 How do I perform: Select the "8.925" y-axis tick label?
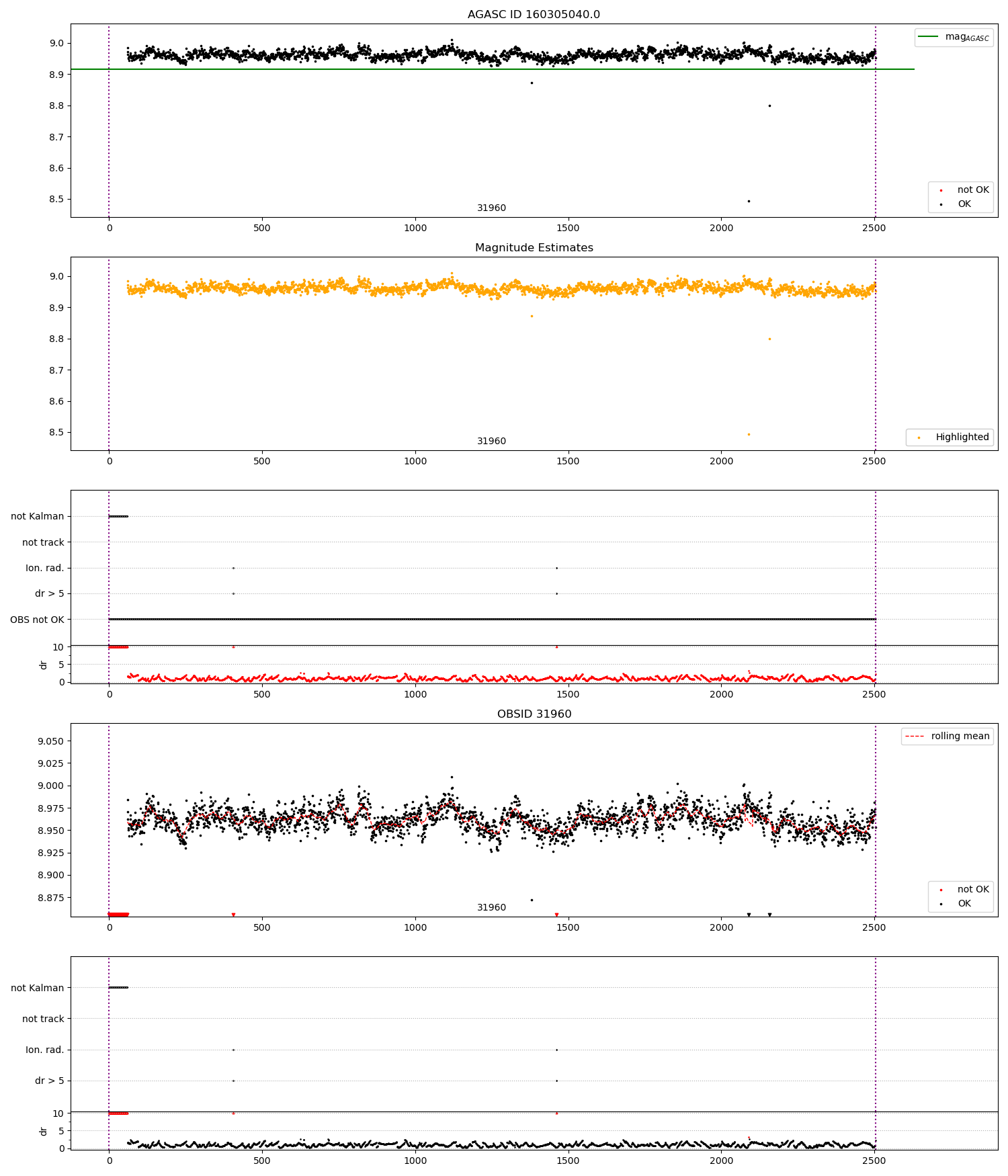click(50, 853)
